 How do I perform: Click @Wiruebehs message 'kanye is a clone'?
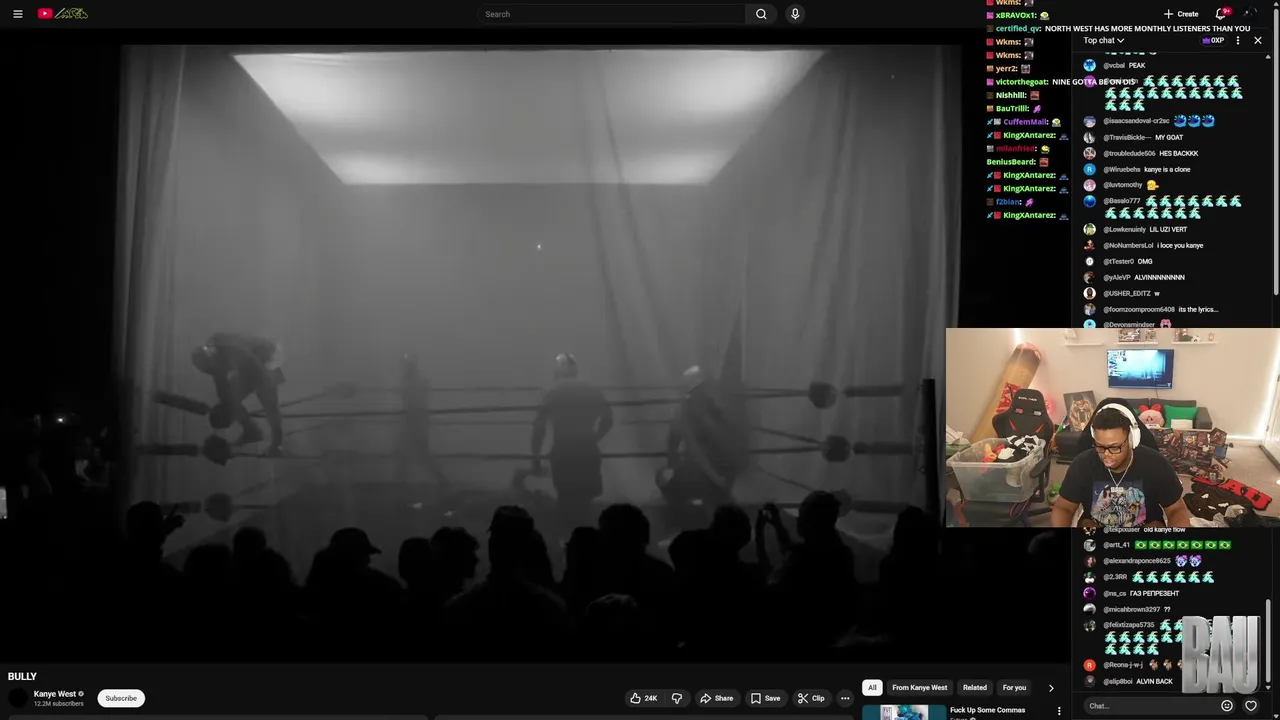pos(1167,169)
